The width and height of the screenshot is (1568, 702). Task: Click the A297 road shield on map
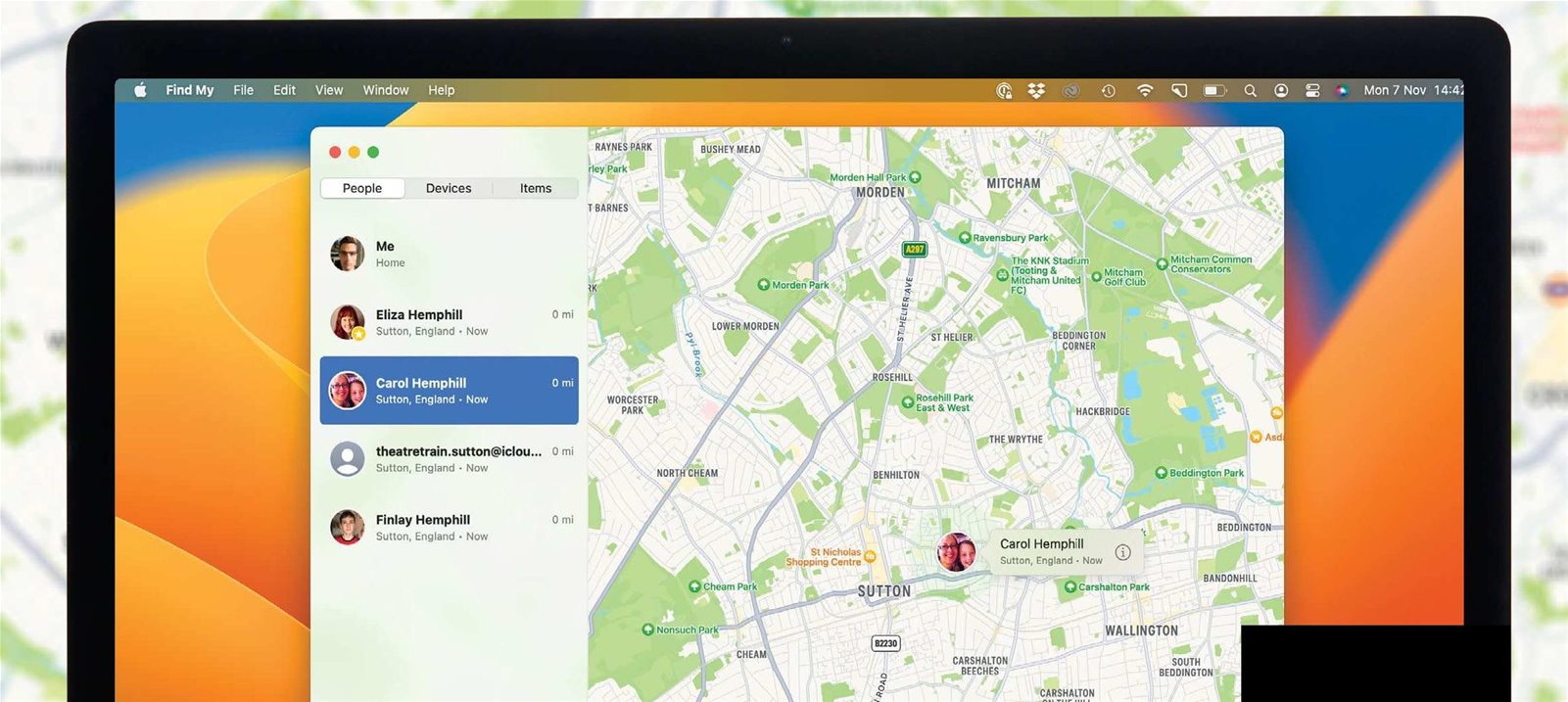tap(914, 250)
